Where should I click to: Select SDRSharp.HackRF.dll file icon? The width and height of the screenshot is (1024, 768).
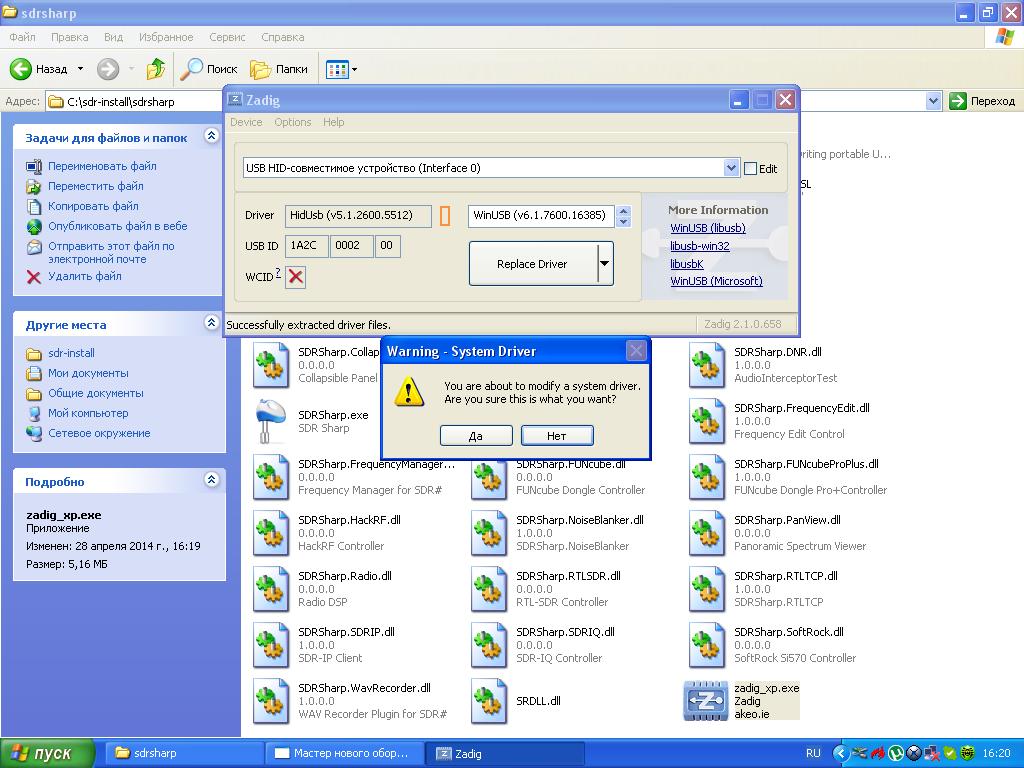[x=271, y=533]
